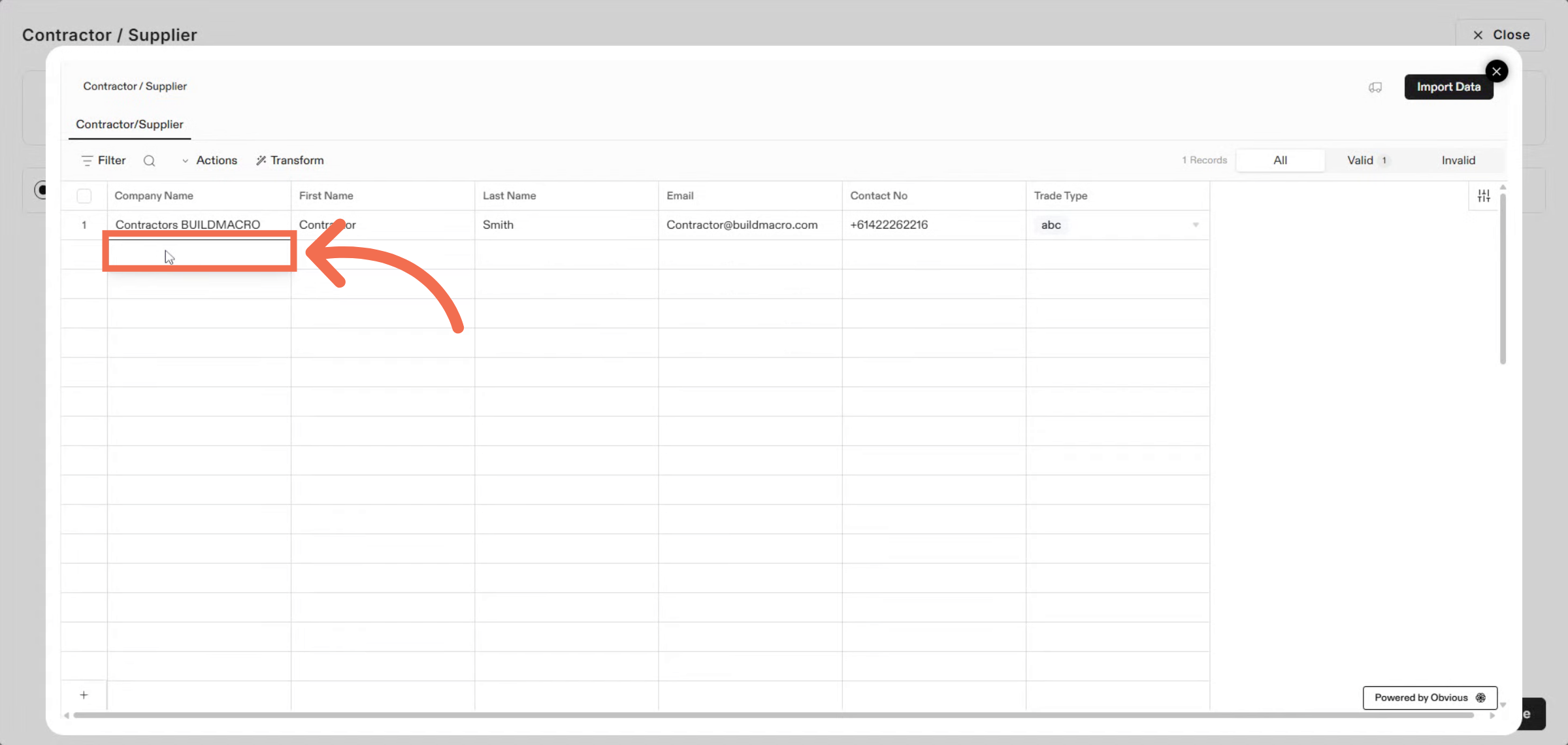Click the plus icon to add row
1568x745 pixels.
(x=84, y=695)
